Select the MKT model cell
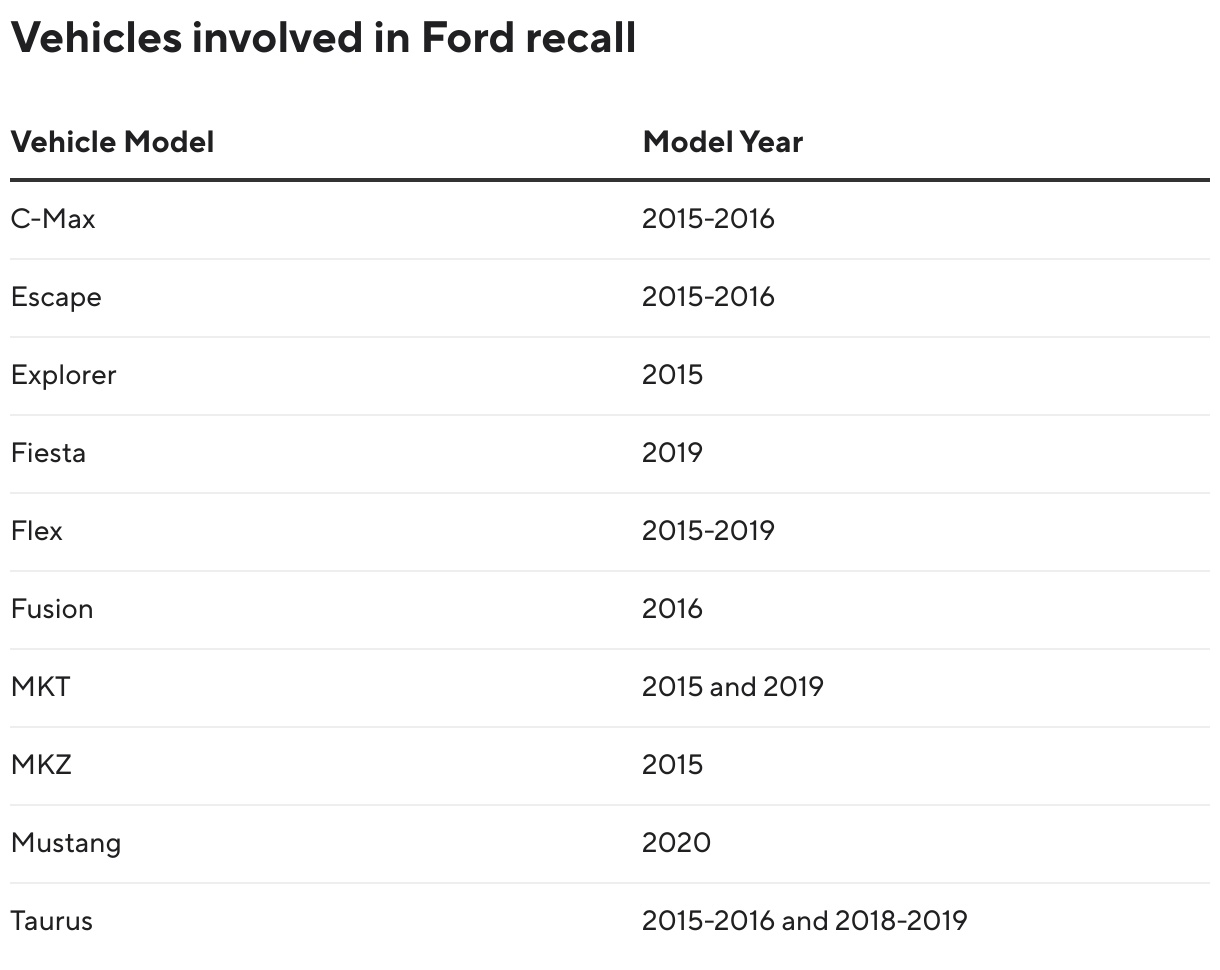 tap(41, 687)
